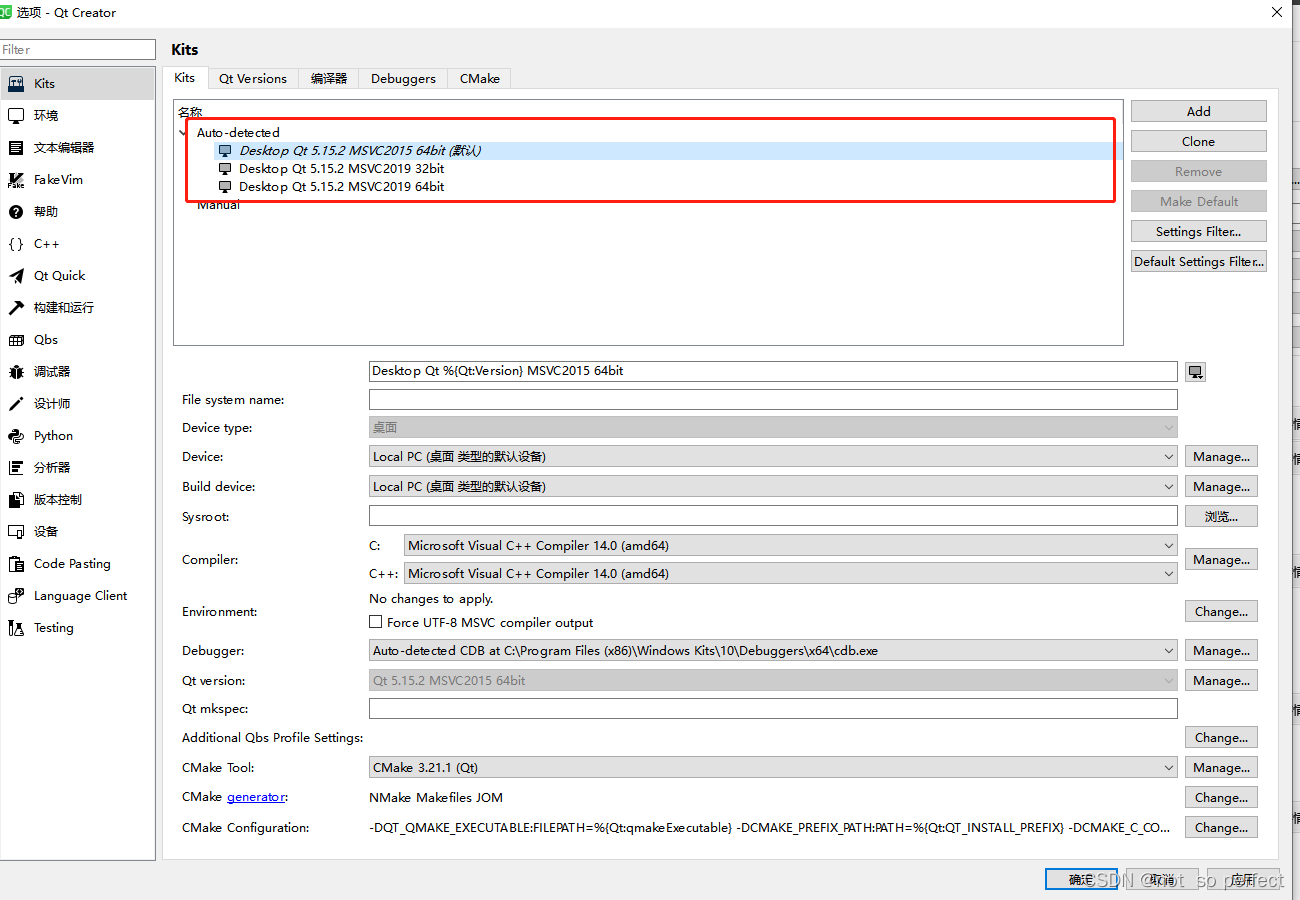Open the CMake Tool dropdown
The height and width of the screenshot is (900, 1300).
[773, 767]
